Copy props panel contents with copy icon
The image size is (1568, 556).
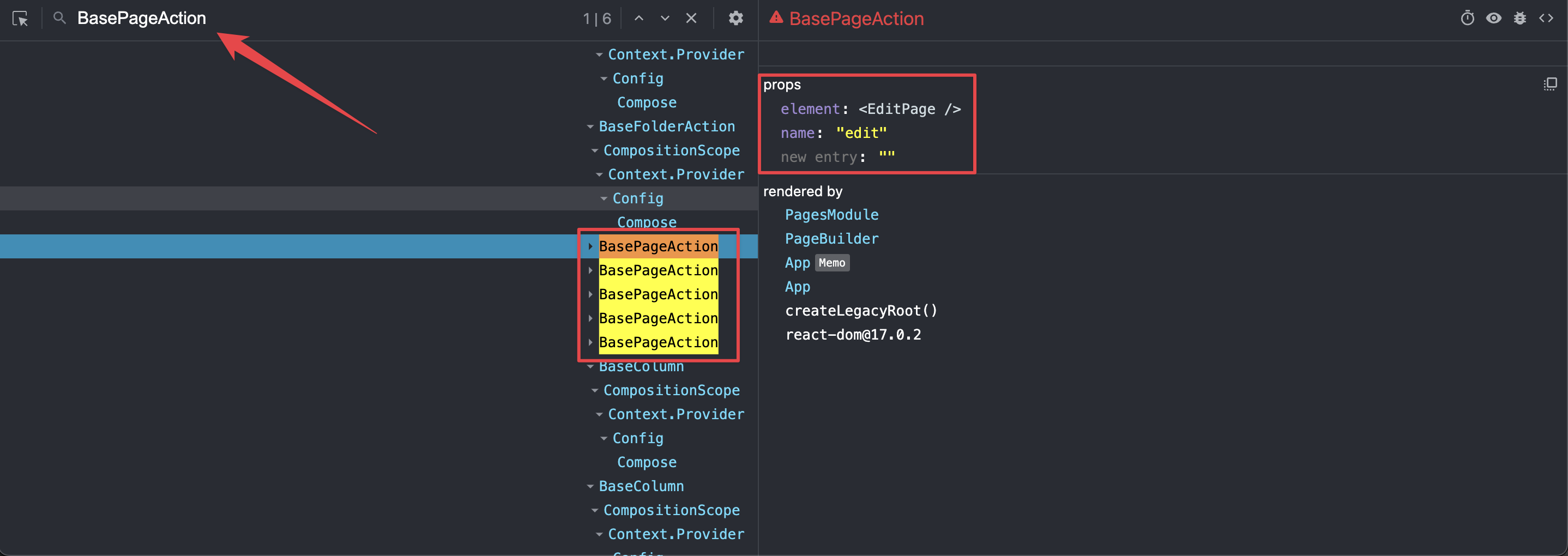[x=1550, y=83]
